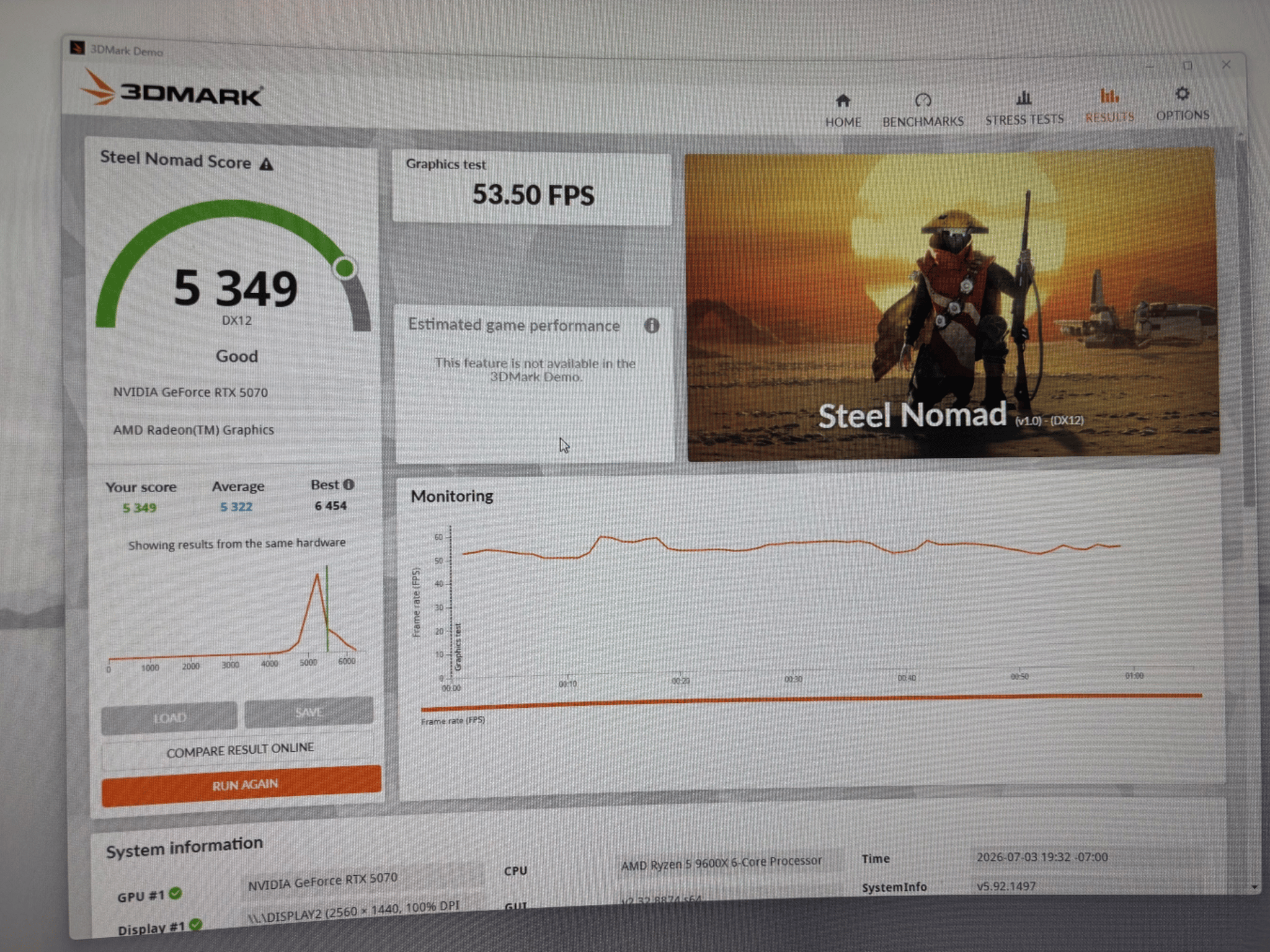Open the Results bar chart icon
This screenshot has height=952, width=1270.
[x=1109, y=95]
